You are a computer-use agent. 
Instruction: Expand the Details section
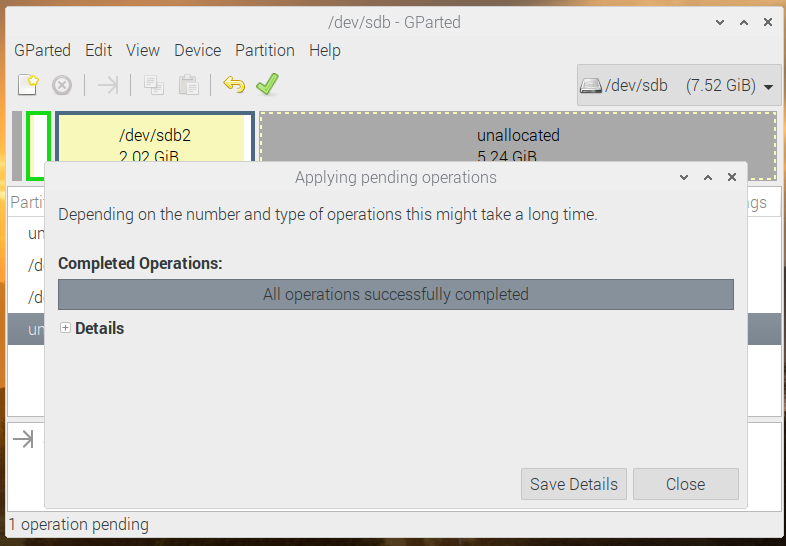point(65,328)
